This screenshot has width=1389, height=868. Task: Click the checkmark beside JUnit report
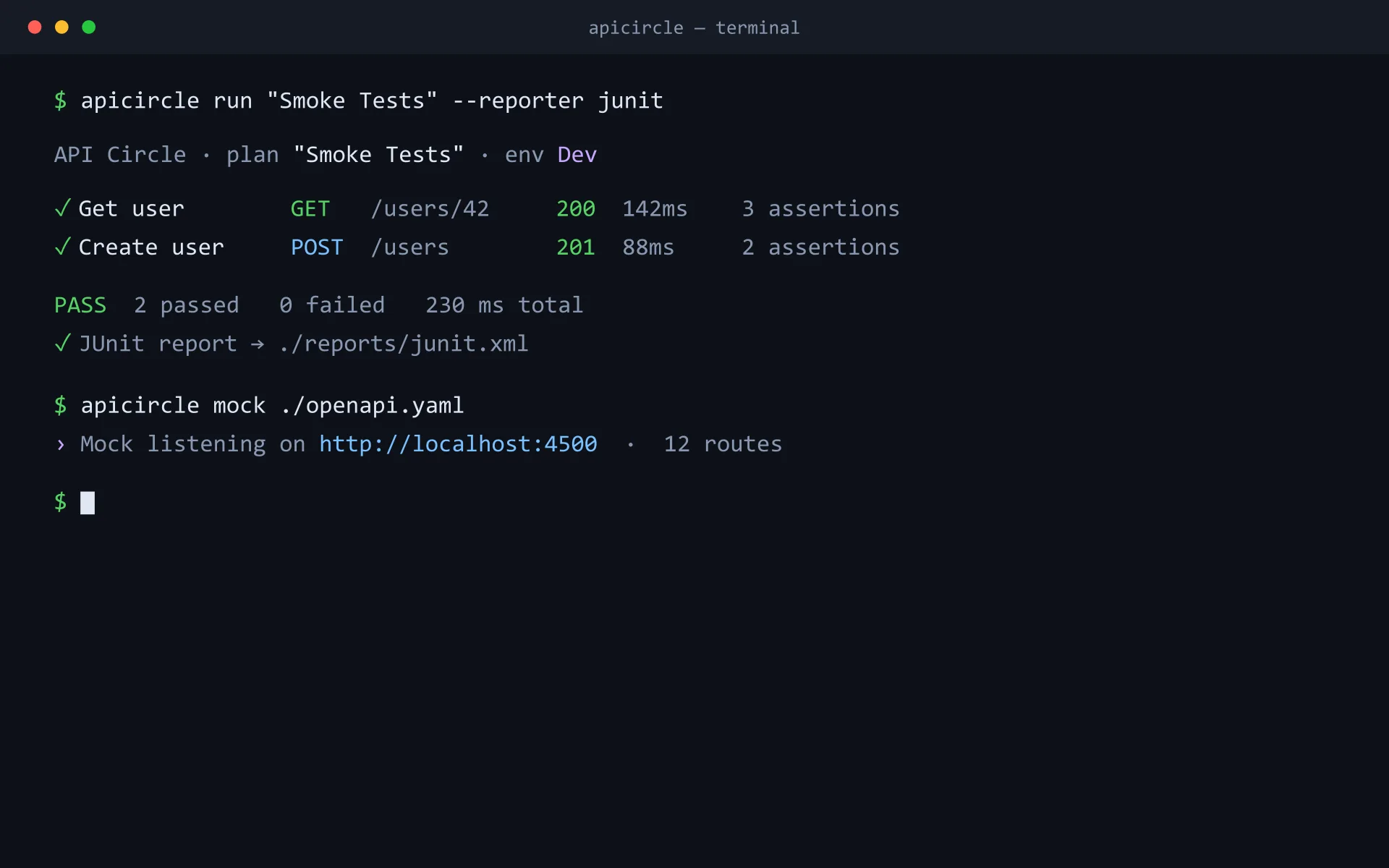(x=62, y=343)
